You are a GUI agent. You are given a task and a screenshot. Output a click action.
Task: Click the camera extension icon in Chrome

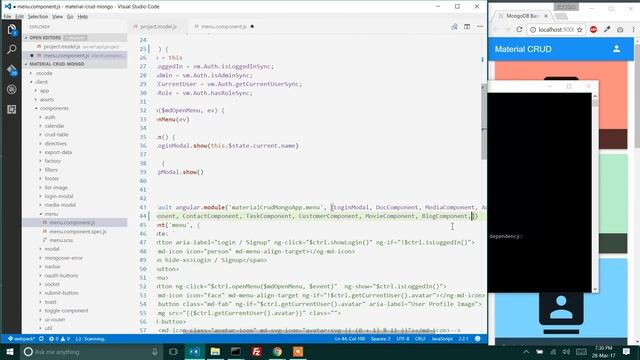(x=620, y=29)
